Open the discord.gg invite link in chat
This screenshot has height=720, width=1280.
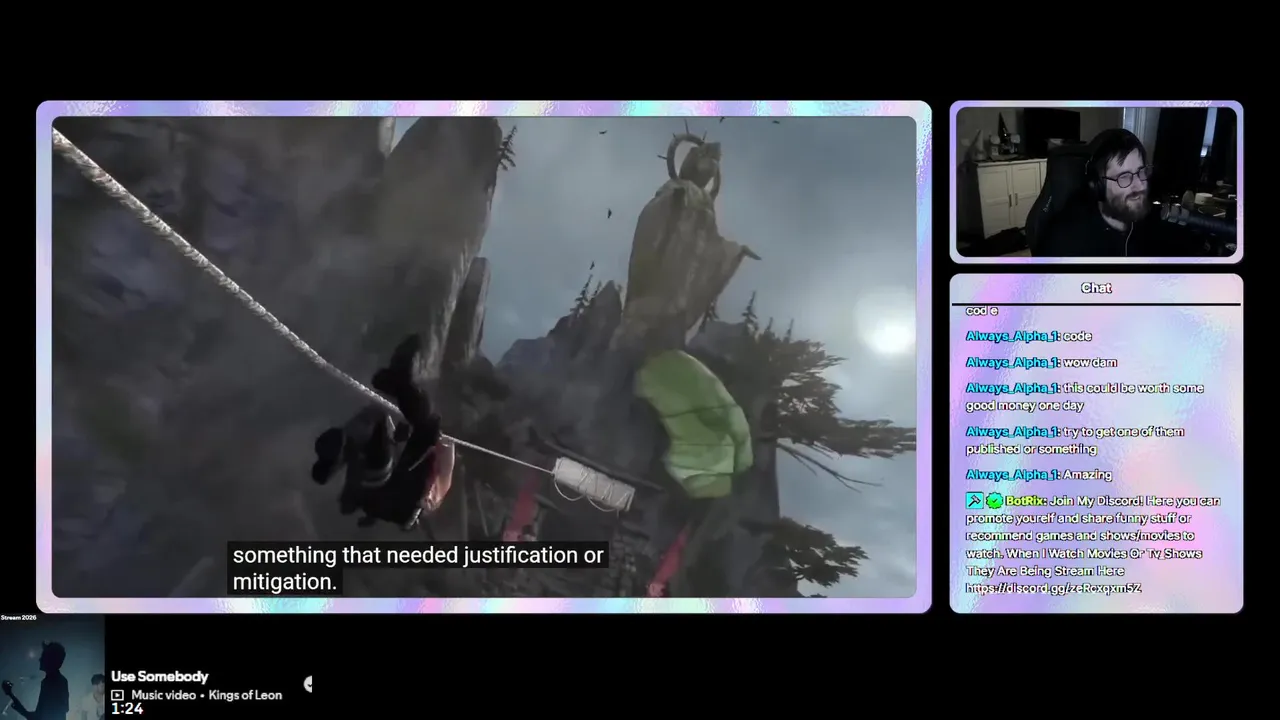pos(1053,588)
